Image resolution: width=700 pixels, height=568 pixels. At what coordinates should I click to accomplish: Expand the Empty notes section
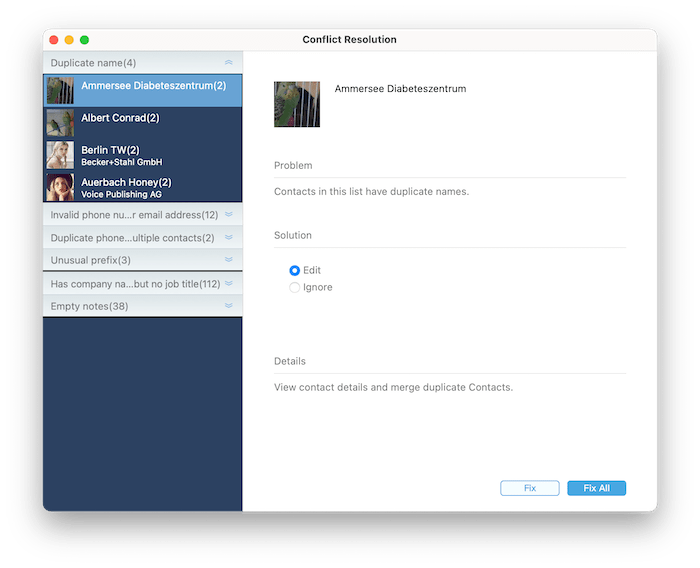(x=228, y=306)
